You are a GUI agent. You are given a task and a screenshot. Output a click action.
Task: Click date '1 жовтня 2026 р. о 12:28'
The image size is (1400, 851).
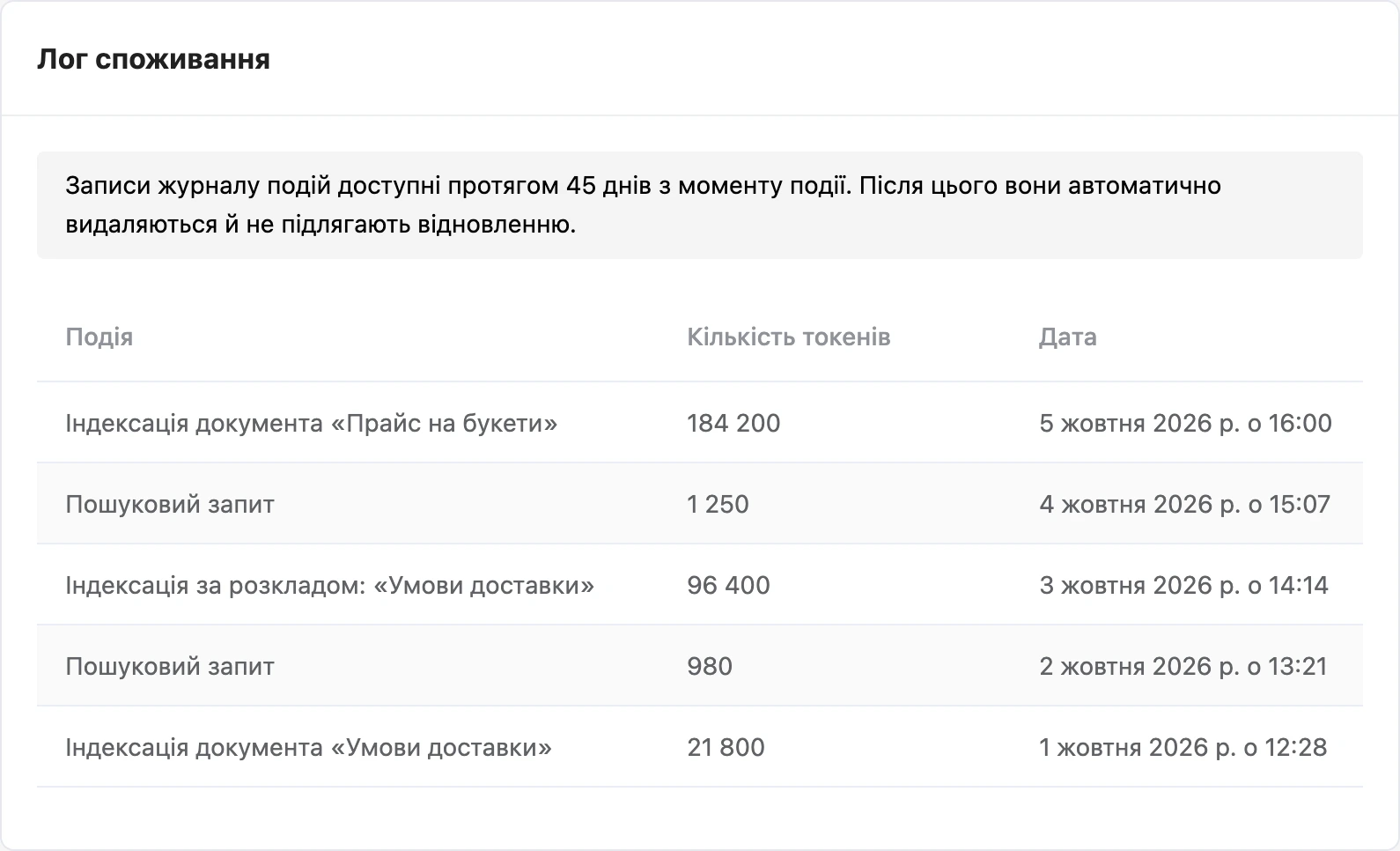pyautogui.click(x=1183, y=747)
